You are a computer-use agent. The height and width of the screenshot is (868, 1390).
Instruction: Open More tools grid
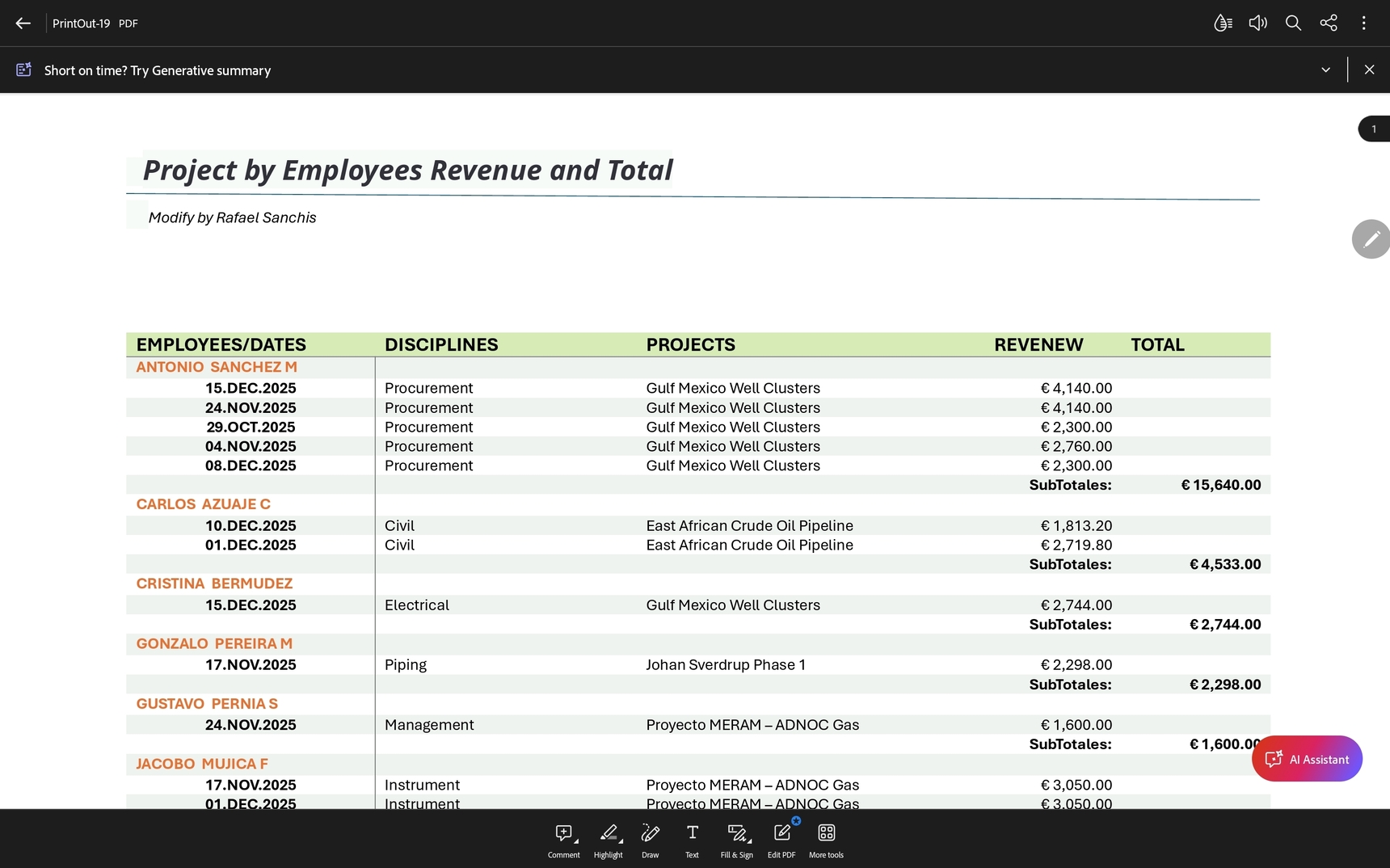[x=826, y=840]
